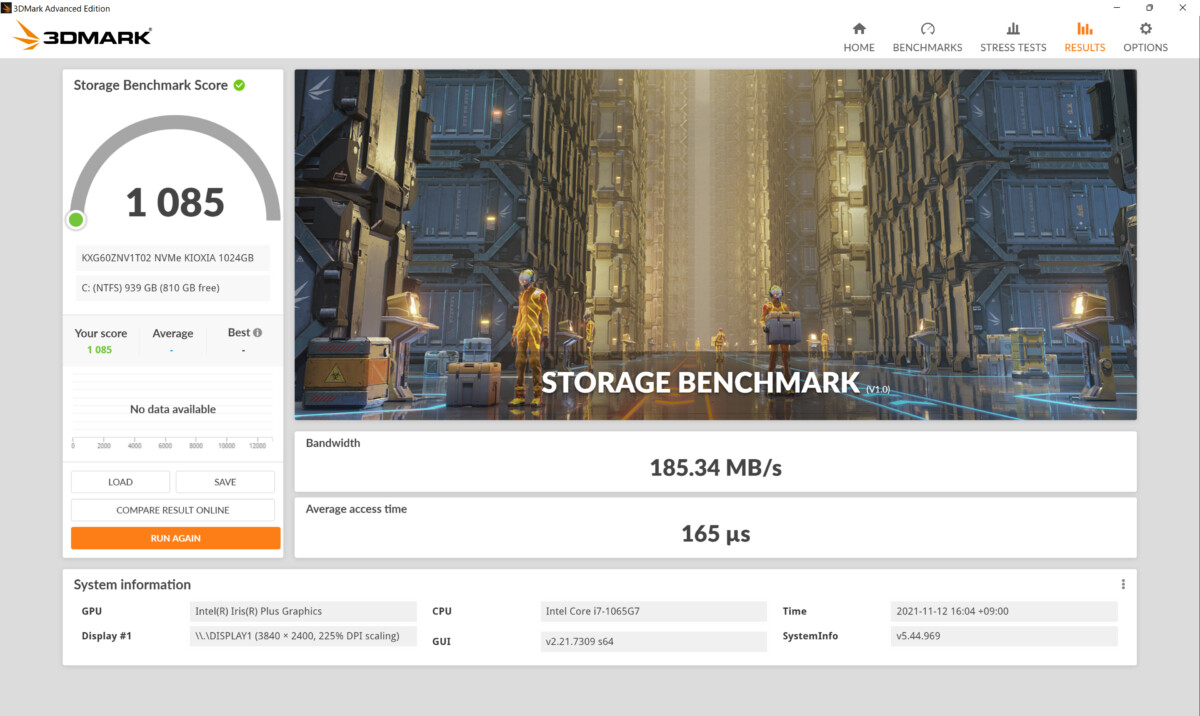Select the GPU value Intel(R) Iris(R) Plus Graphics
The width and height of the screenshot is (1200, 716).
click(303, 611)
